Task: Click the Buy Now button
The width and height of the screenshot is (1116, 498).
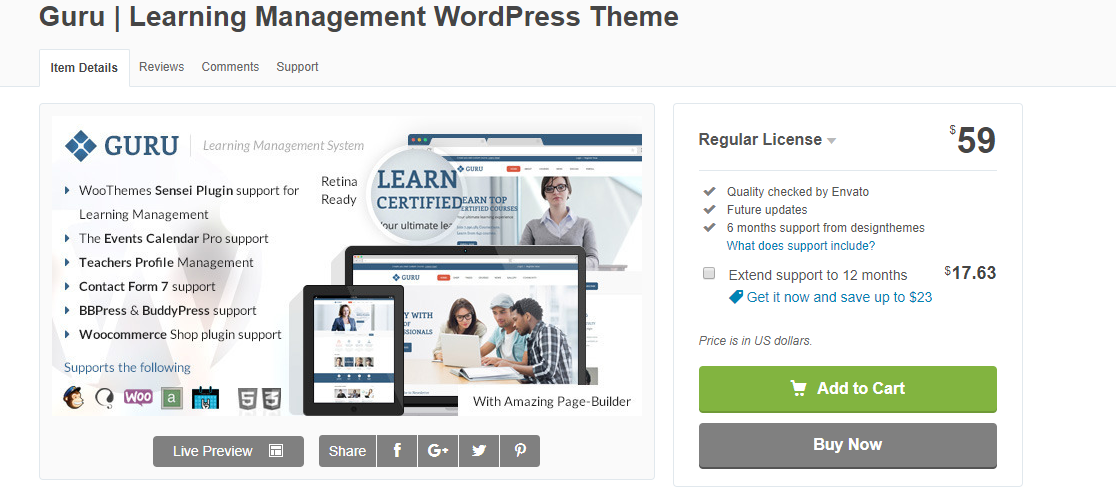Action: [848, 445]
